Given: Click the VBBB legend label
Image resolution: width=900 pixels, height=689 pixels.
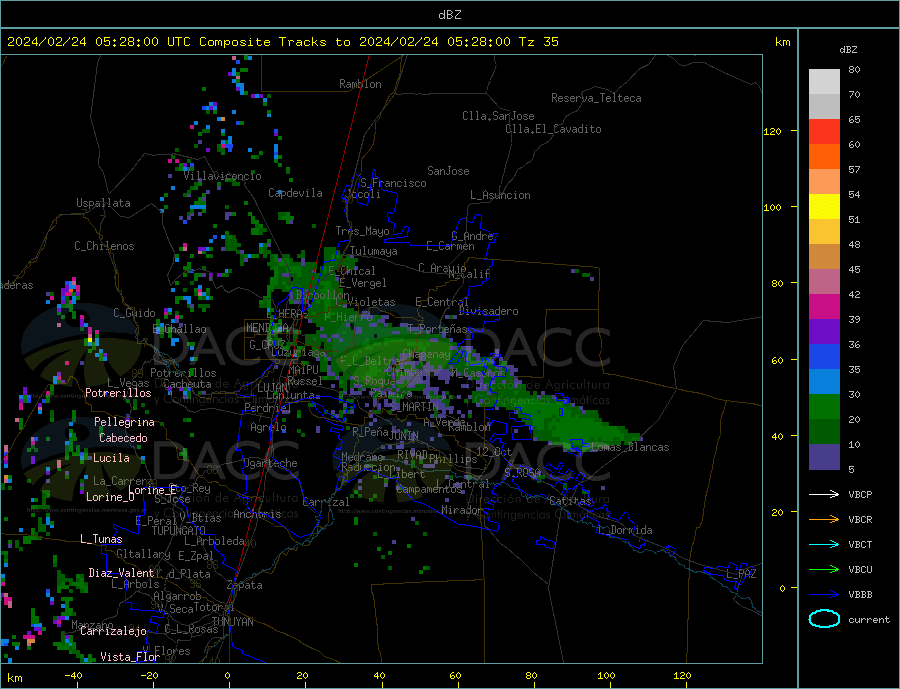Looking at the screenshot, I should click(860, 594).
